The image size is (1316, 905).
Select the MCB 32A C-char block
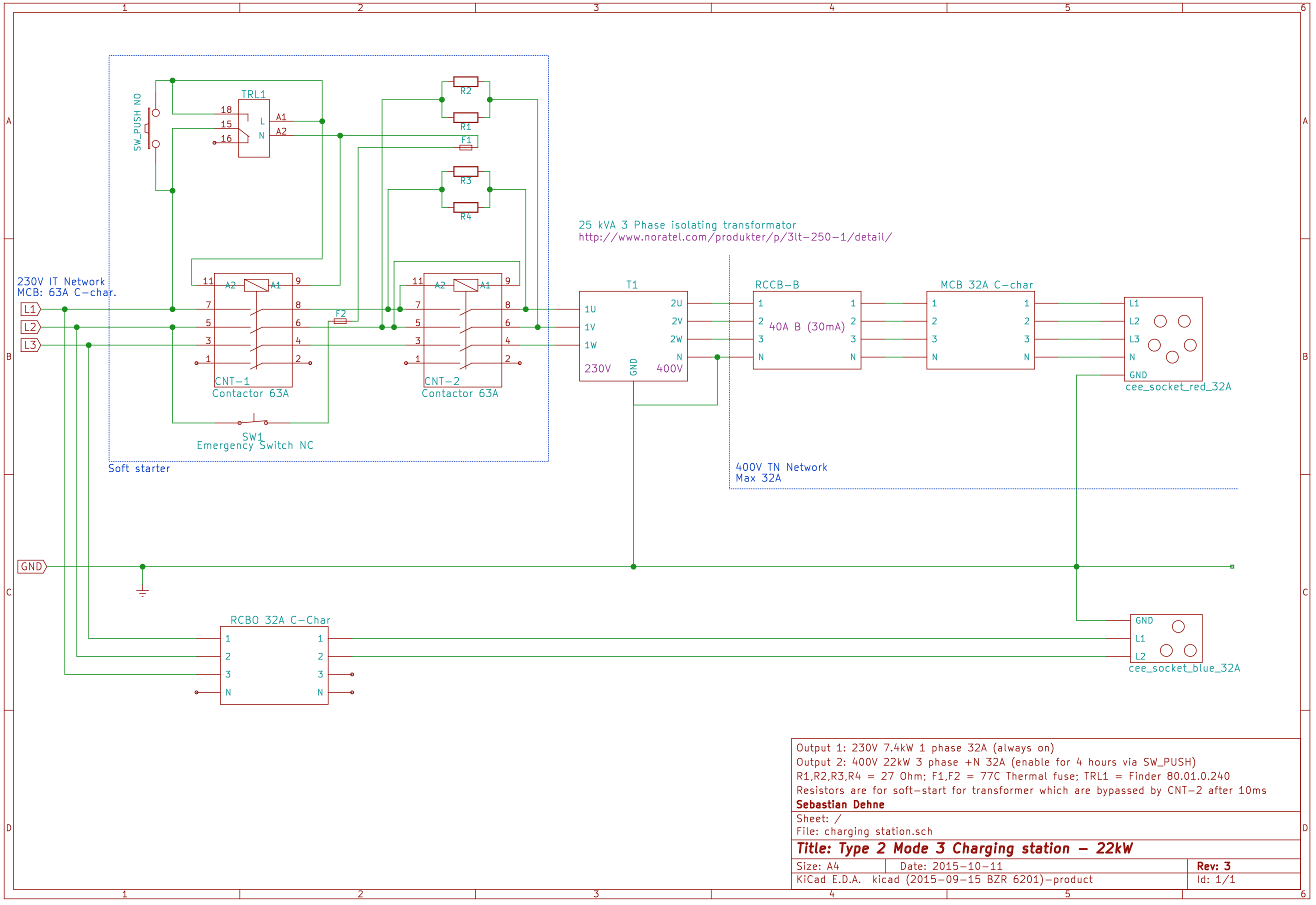(980, 330)
